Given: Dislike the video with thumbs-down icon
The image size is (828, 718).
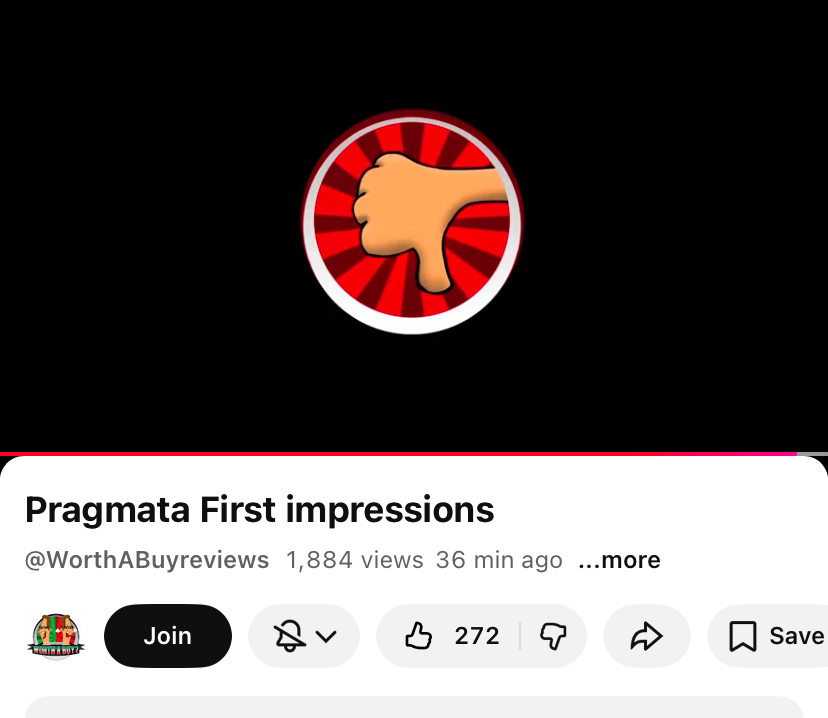Looking at the screenshot, I should [x=553, y=636].
